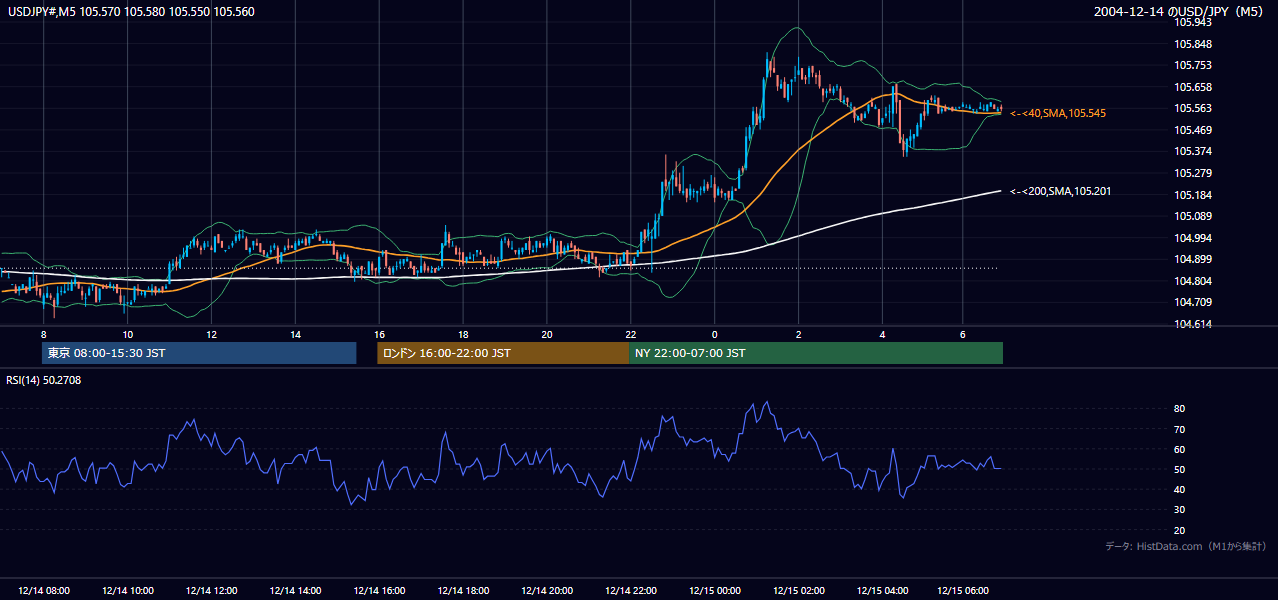1278x600 pixels.
Task: Click the 12/14 10:00 date label
Action: click(x=128, y=591)
